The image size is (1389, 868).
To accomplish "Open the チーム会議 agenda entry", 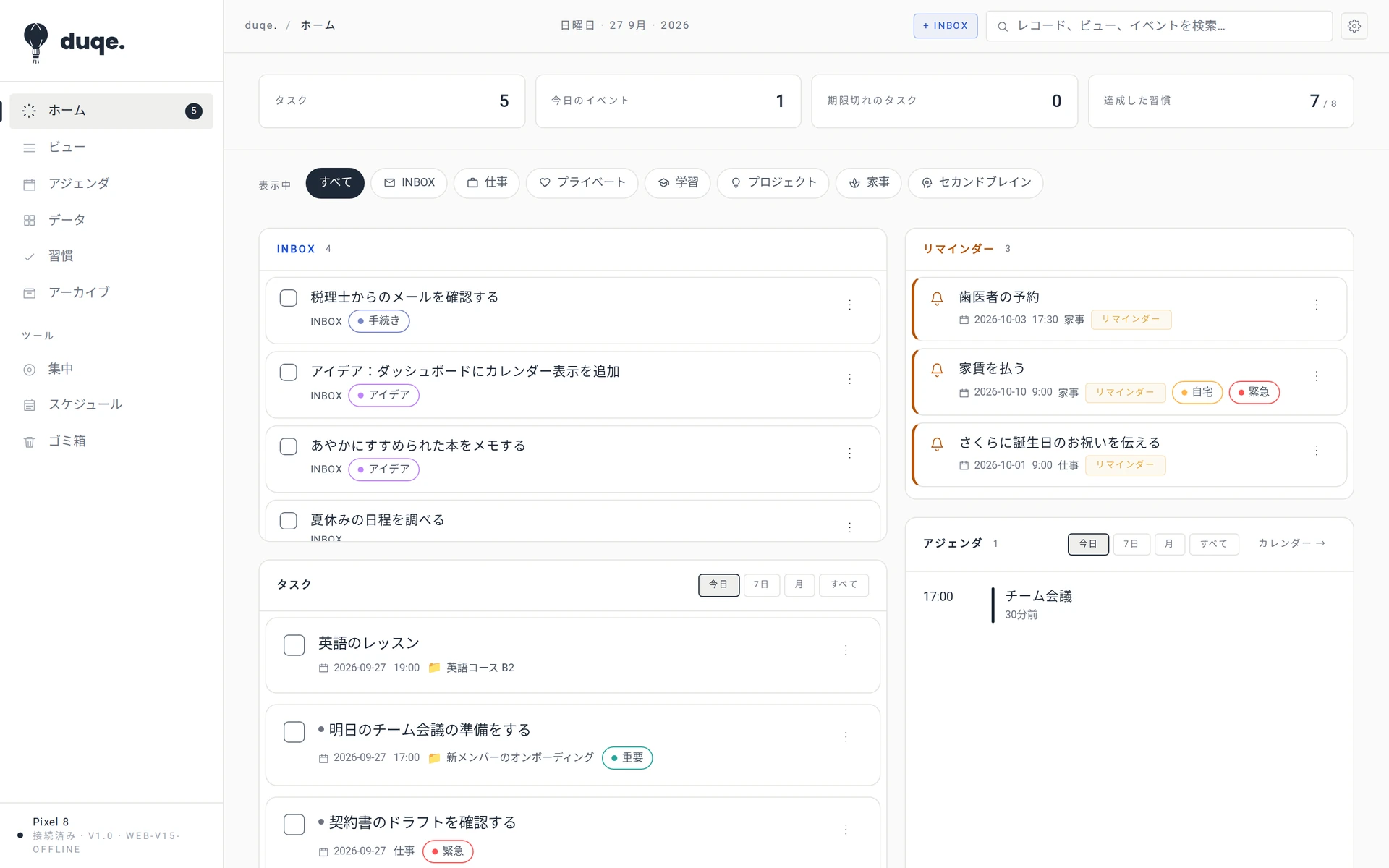I will 1129,605.
